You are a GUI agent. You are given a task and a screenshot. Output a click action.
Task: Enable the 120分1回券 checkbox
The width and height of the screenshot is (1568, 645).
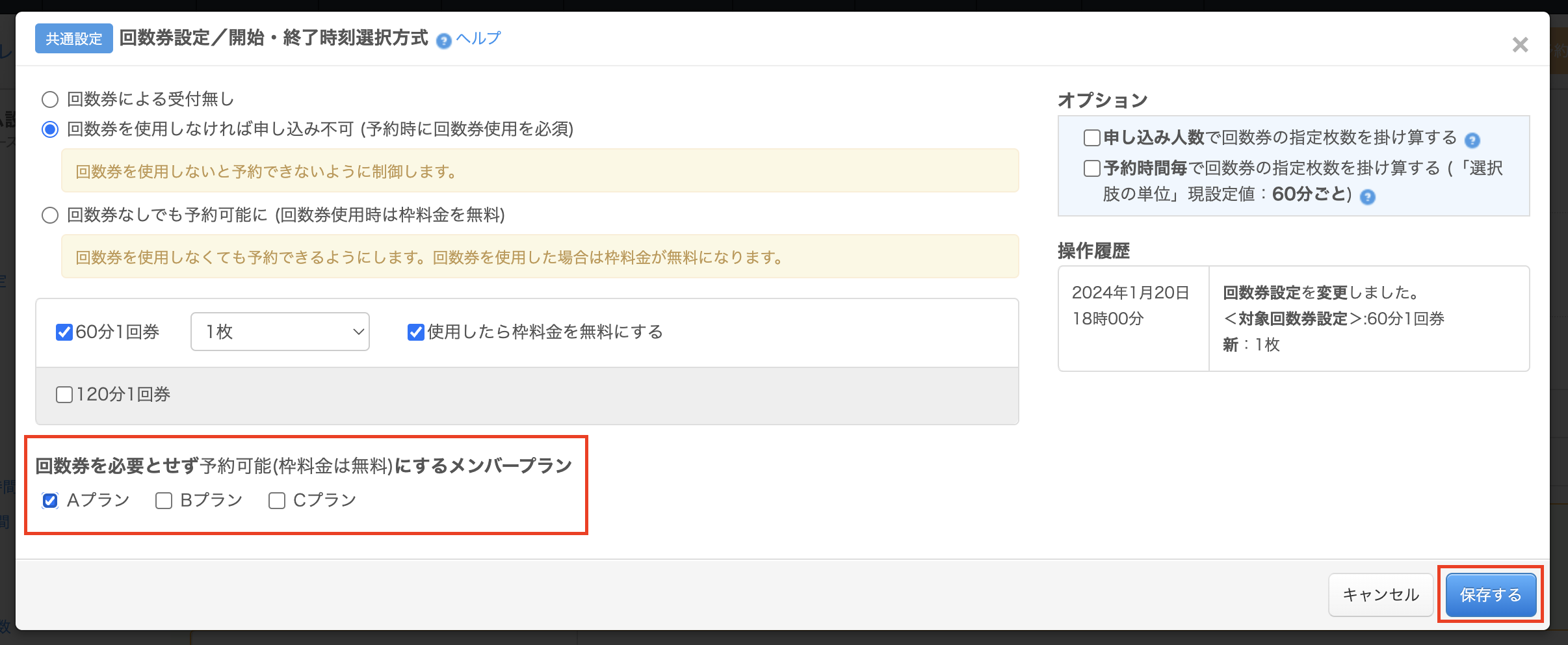point(64,395)
